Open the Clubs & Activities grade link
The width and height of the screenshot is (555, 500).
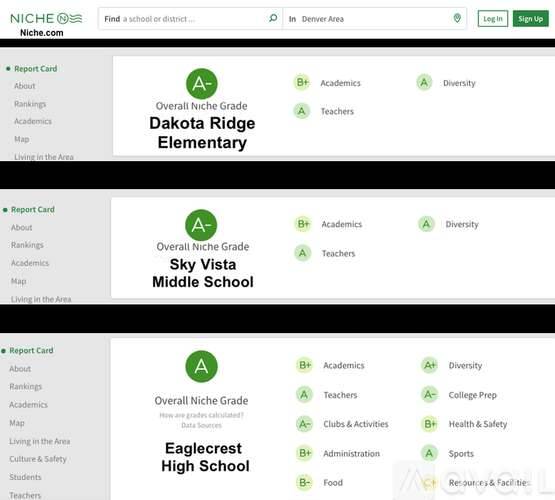pos(356,424)
